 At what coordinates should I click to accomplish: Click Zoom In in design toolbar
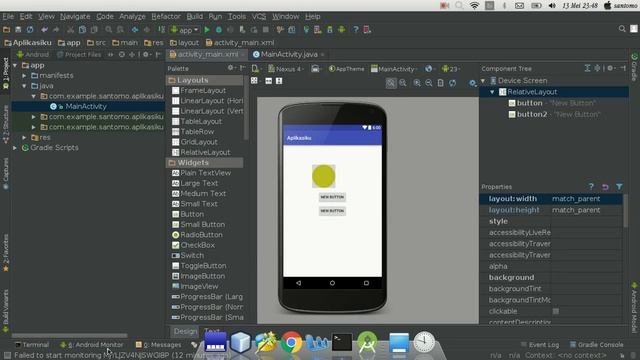417,83
